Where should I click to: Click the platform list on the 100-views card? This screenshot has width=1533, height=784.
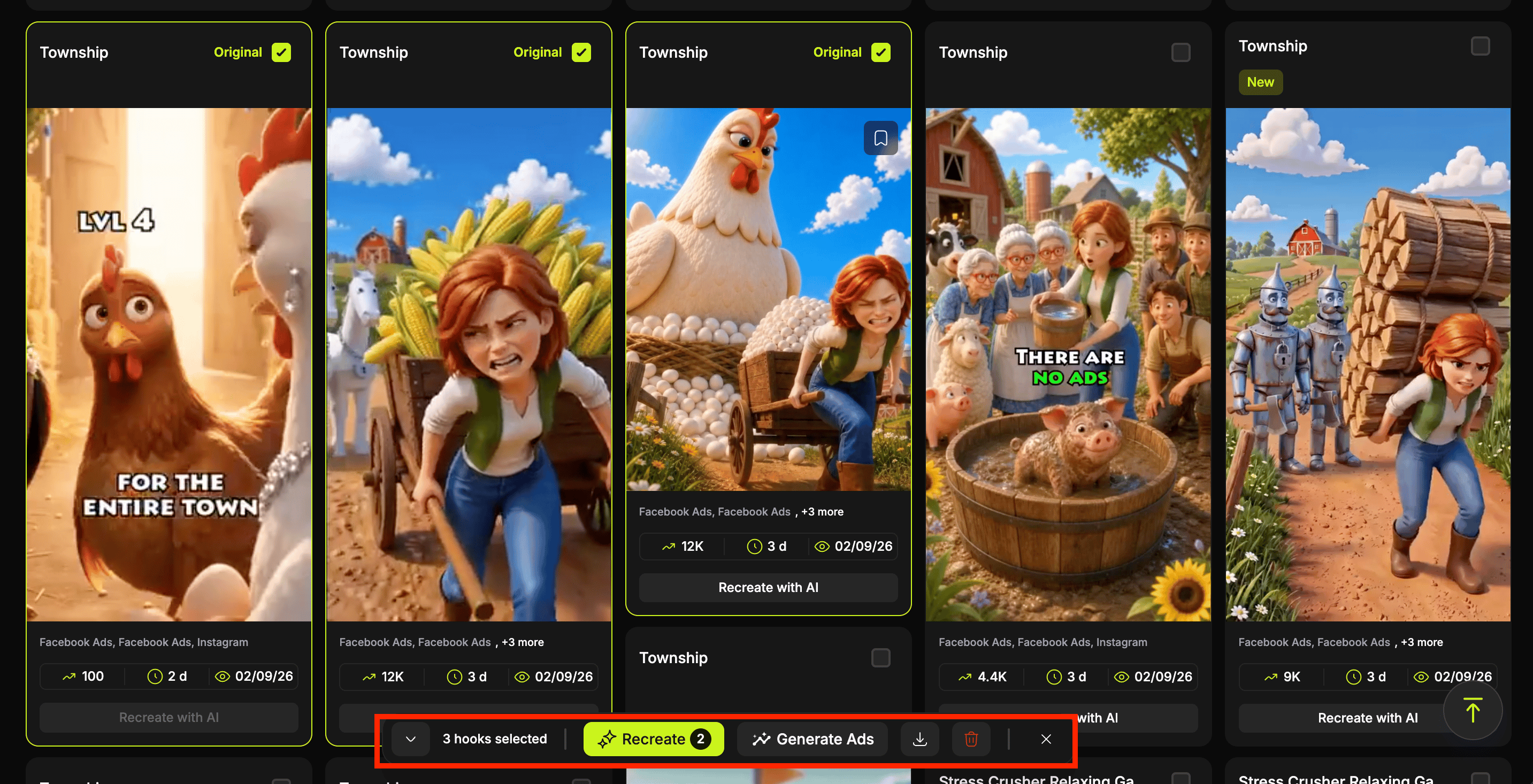click(x=144, y=642)
